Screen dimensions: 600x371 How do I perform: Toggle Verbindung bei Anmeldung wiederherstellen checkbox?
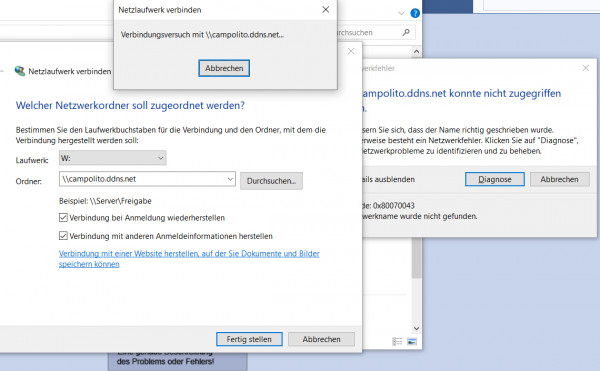(x=63, y=218)
